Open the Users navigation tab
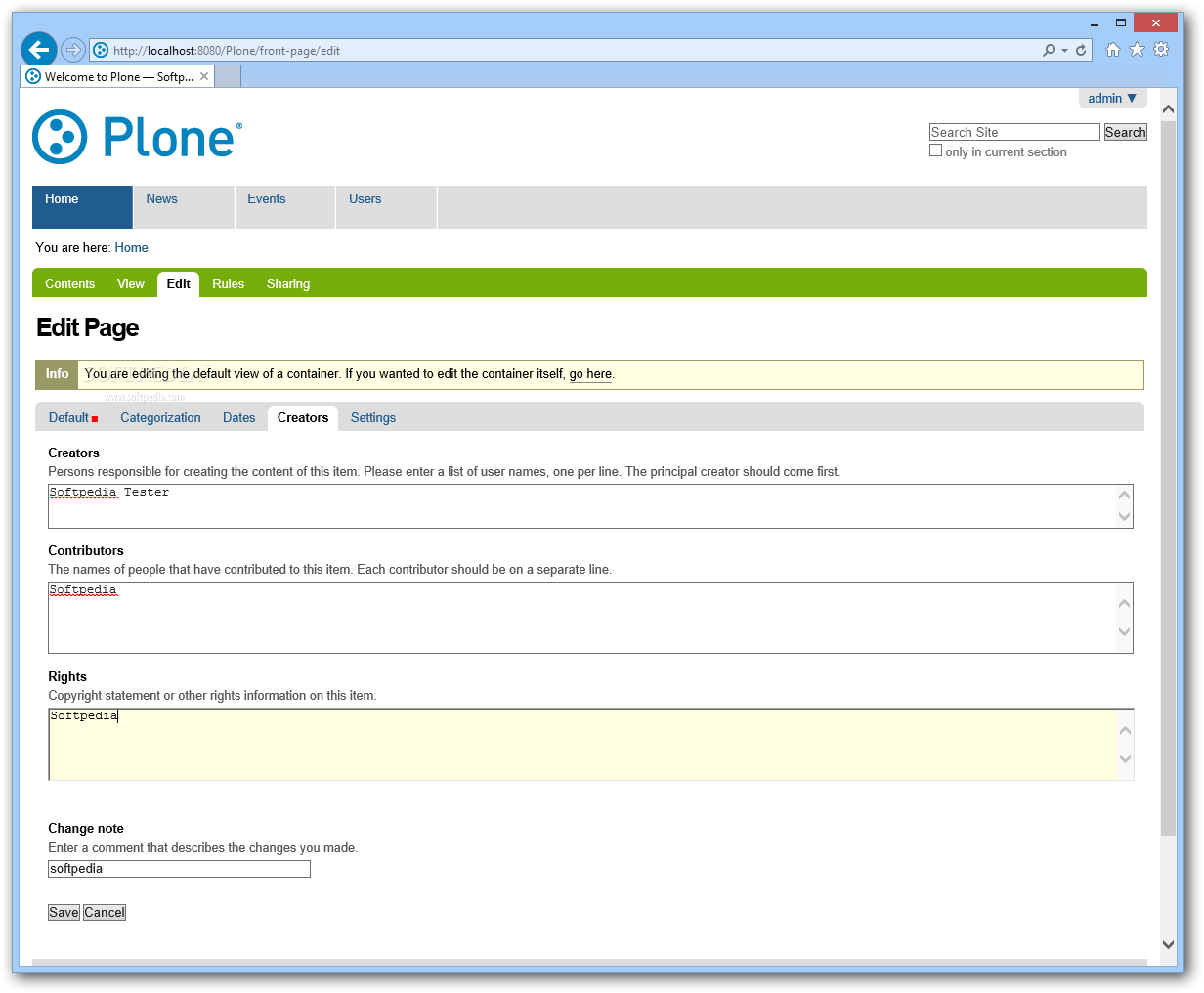Image resolution: width=1204 pixels, height=993 pixels. pos(386,207)
